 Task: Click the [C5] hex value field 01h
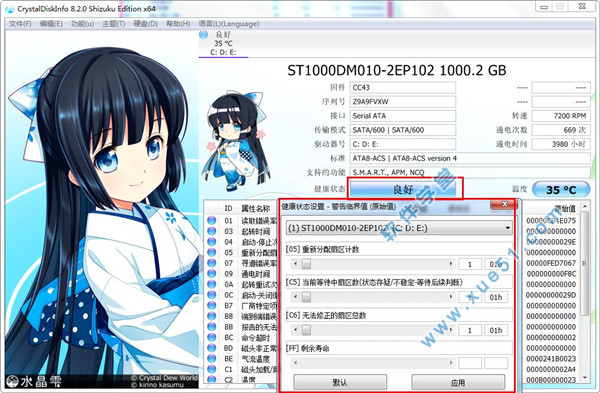click(x=496, y=297)
